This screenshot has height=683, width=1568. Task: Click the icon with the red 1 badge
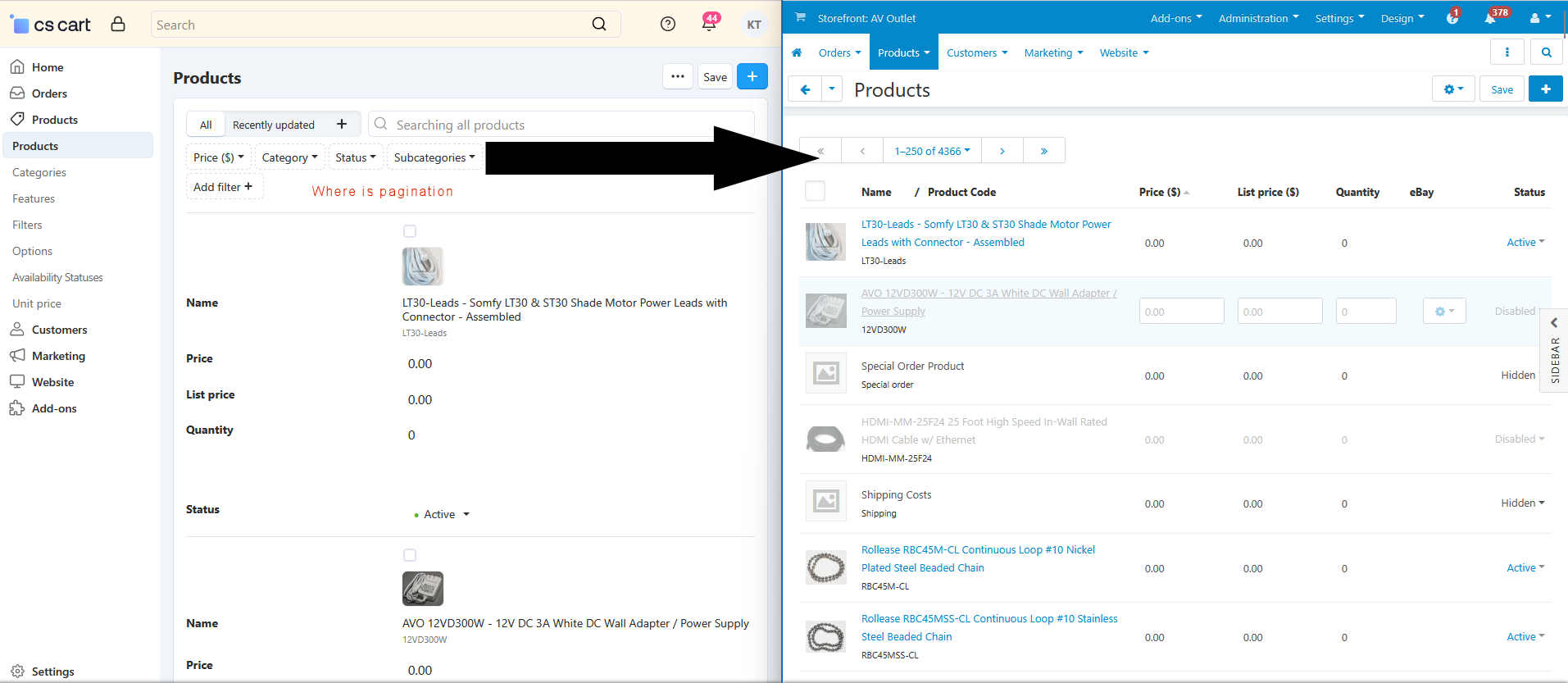[1452, 16]
